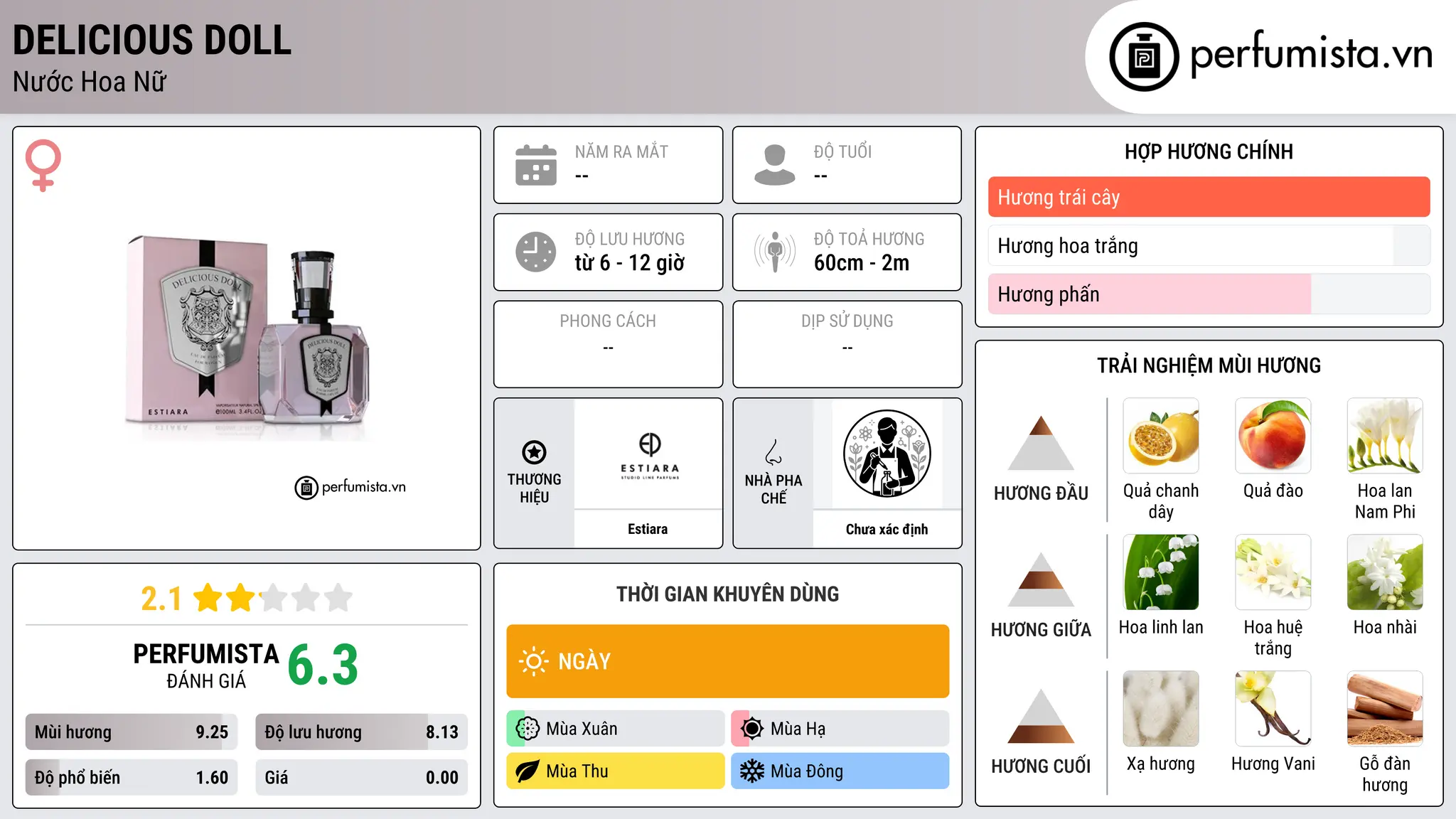Click the Estiara brand name link
Screen dimensions: 1456x819
[x=648, y=529]
